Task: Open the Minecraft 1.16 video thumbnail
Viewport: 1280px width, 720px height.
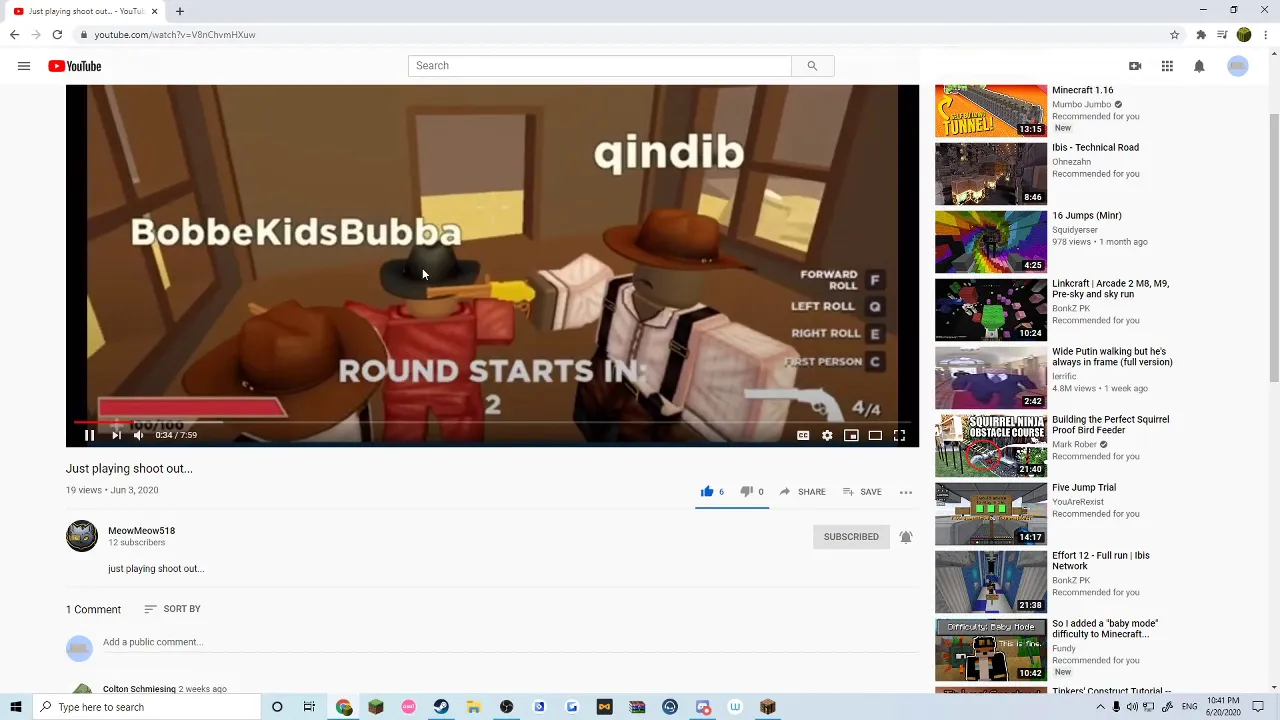Action: [x=991, y=111]
